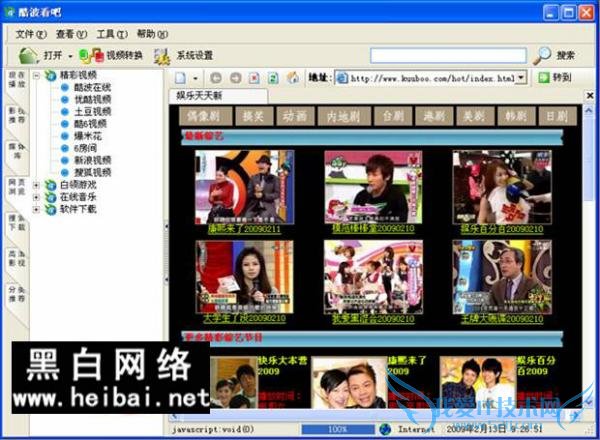The height and width of the screenshot is (440, 600).
Task: Open the 我爱黑涩会20090210 video link
Action: [x=373, y=318]
